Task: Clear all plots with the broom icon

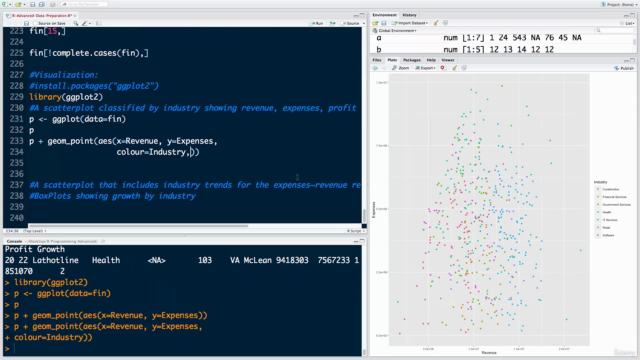Action: (454, 68)
